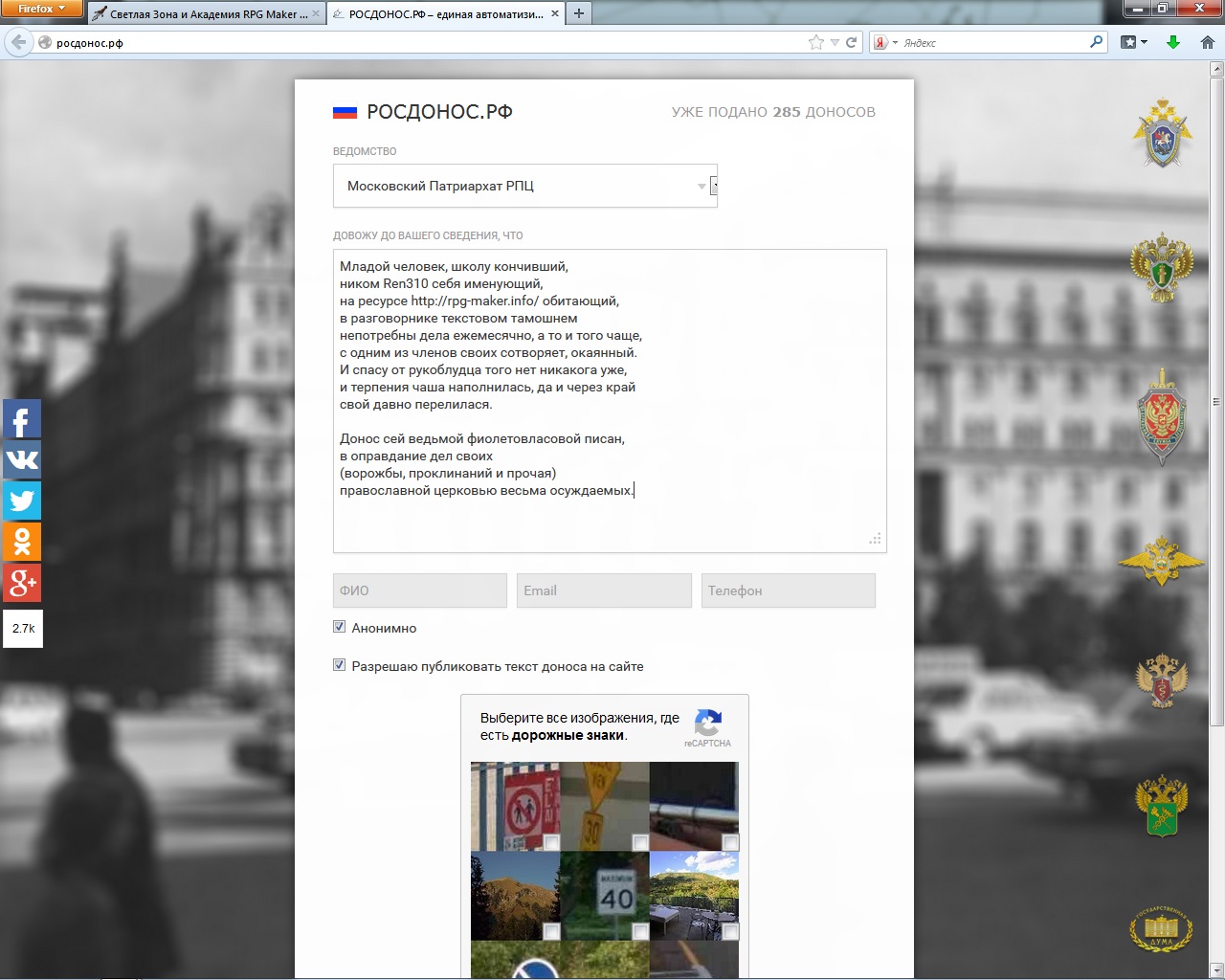Click the gold winged eagle MVD emblem

tap(1162, 561)
